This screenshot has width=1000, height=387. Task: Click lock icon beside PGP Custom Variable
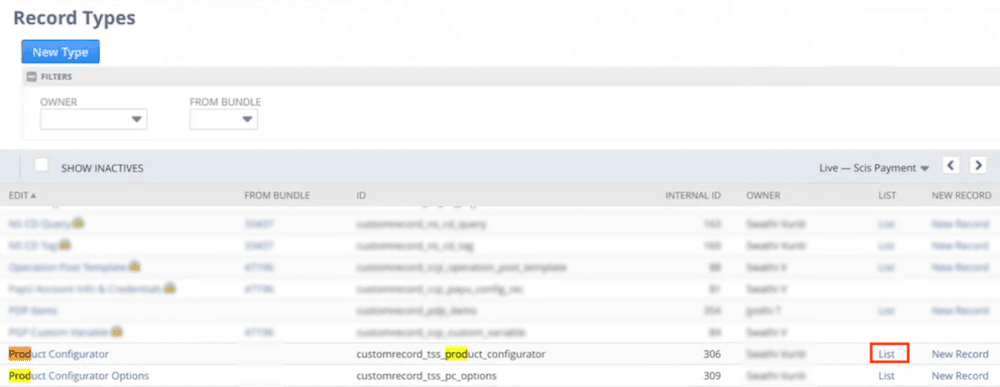click(x=117, y=332)
